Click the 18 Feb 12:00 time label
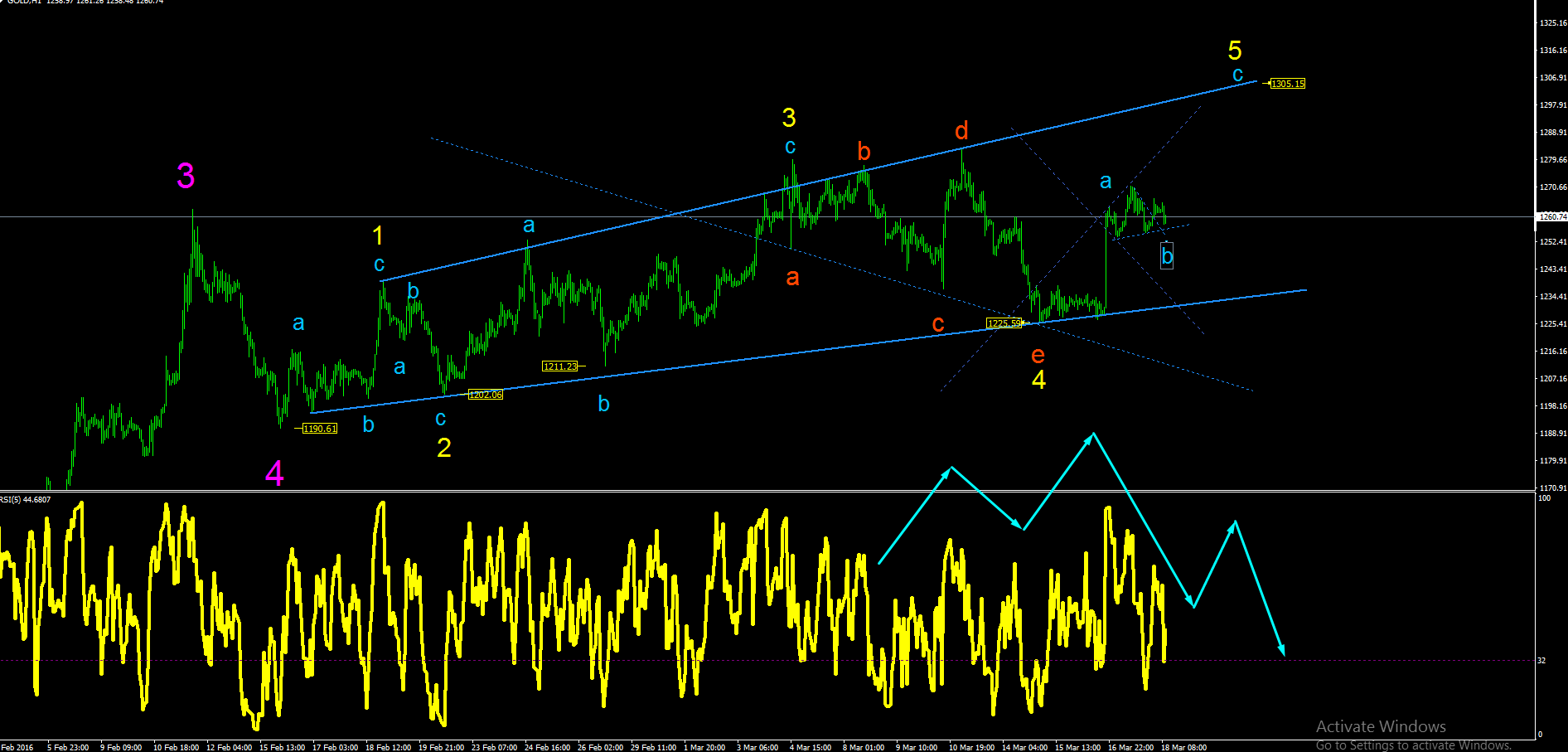The width and height of the screenshot is (1568, 752). [x=388, y=748]
